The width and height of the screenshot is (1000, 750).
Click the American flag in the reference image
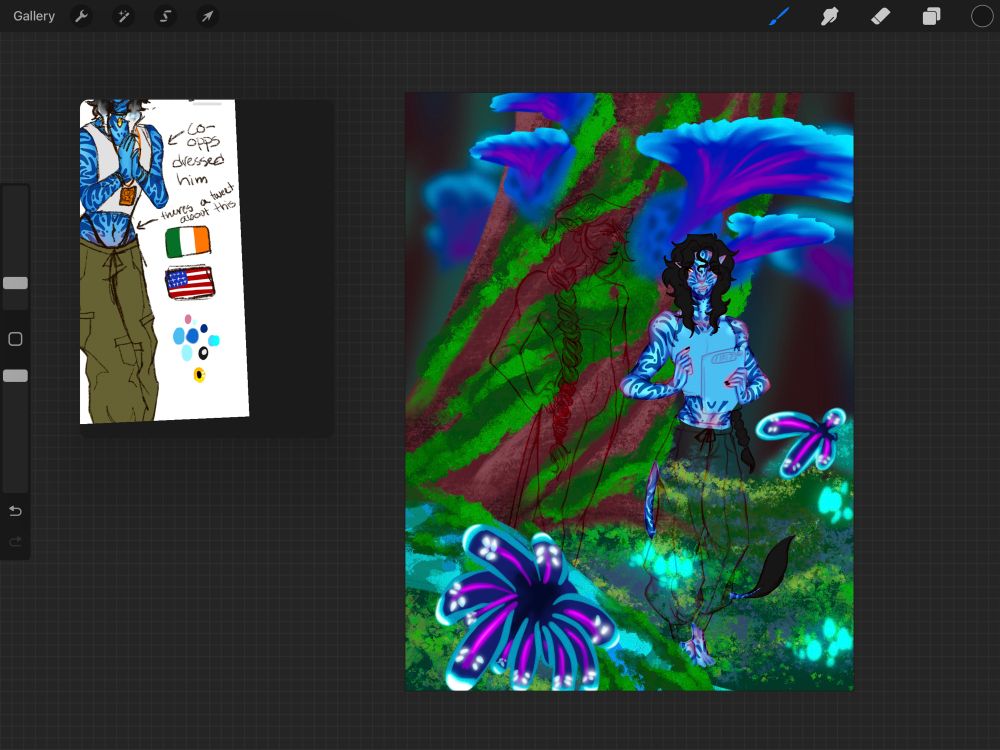point(190,283)
